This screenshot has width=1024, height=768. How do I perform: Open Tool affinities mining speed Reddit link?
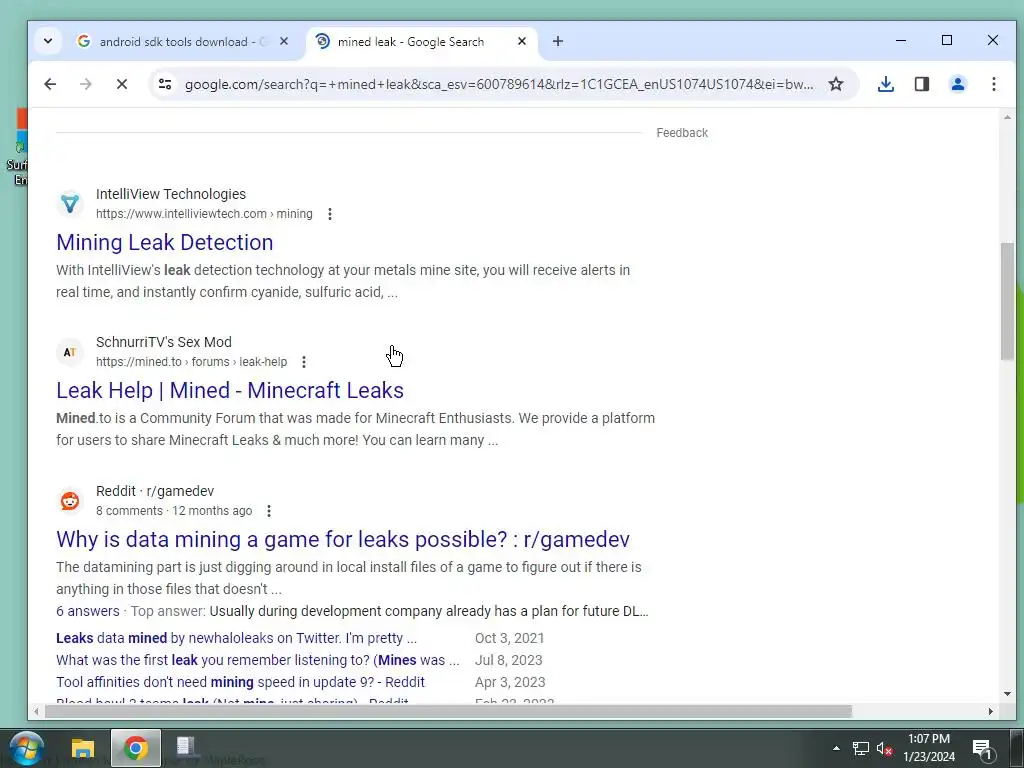tap(240, 682)
